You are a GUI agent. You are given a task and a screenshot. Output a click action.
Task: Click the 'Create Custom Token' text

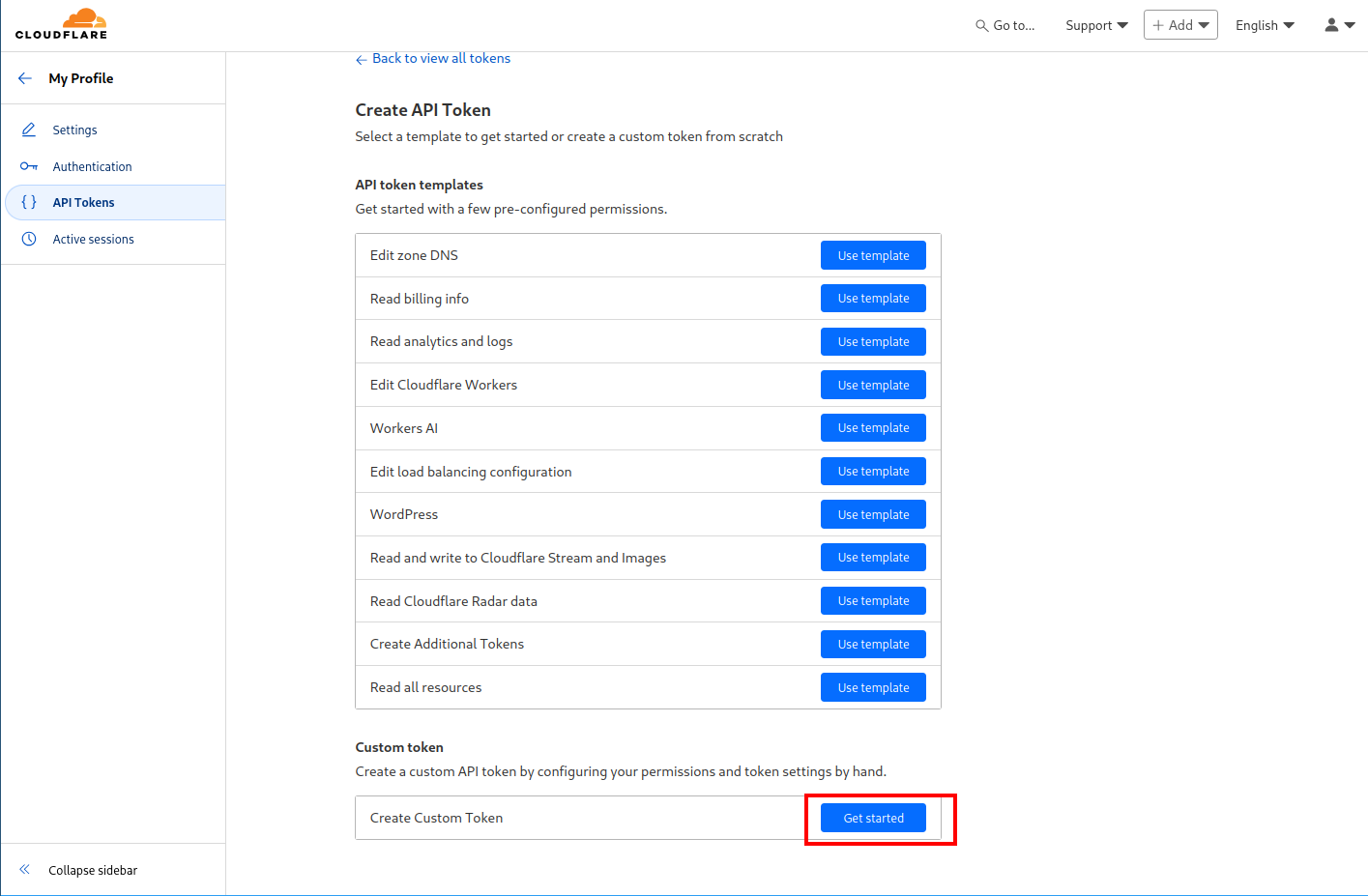click(436, 818)
